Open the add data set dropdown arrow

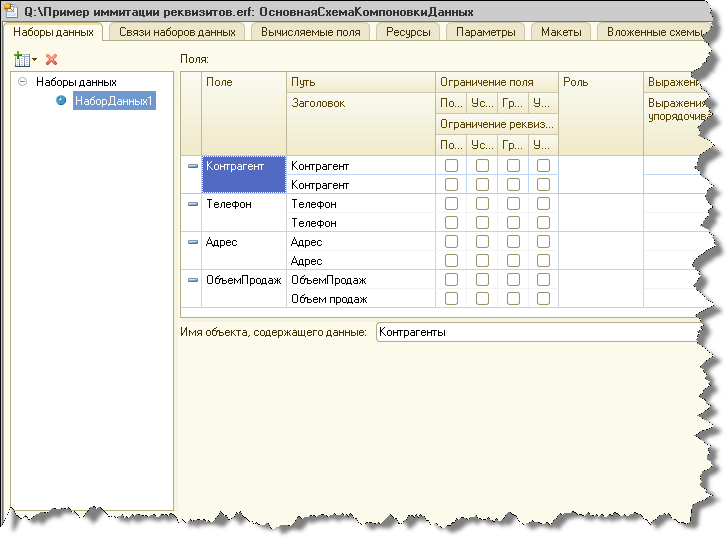(34, 61)
